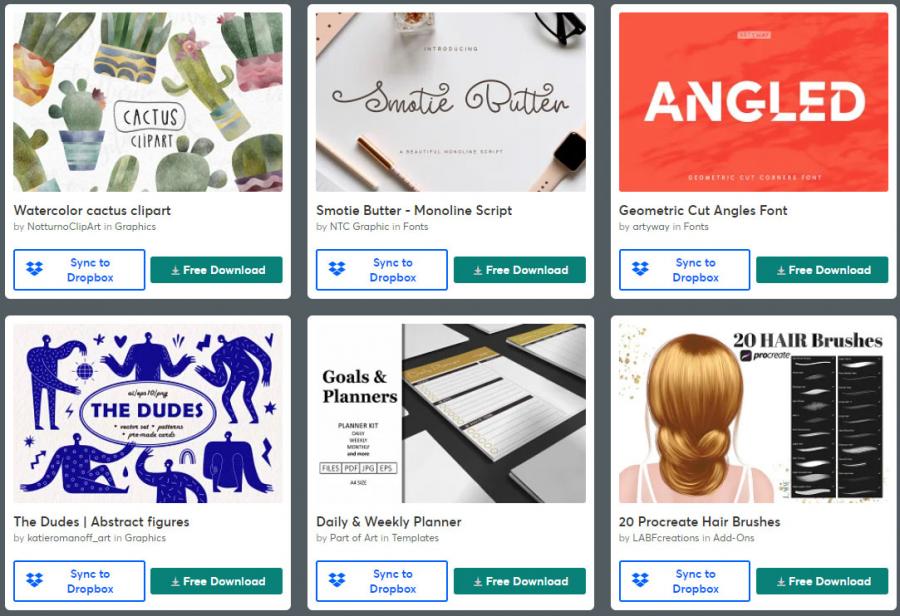The image size is (900, 616).
Task: Open the ANGLED font preview image
Action: [x=753, y=102]
